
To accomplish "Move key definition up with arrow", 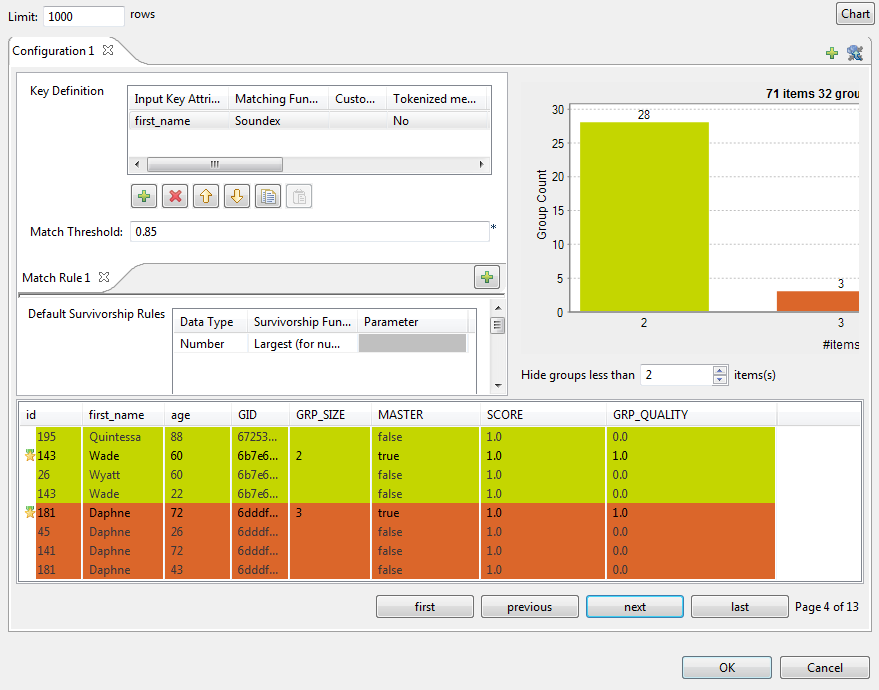I will [206, 197].
